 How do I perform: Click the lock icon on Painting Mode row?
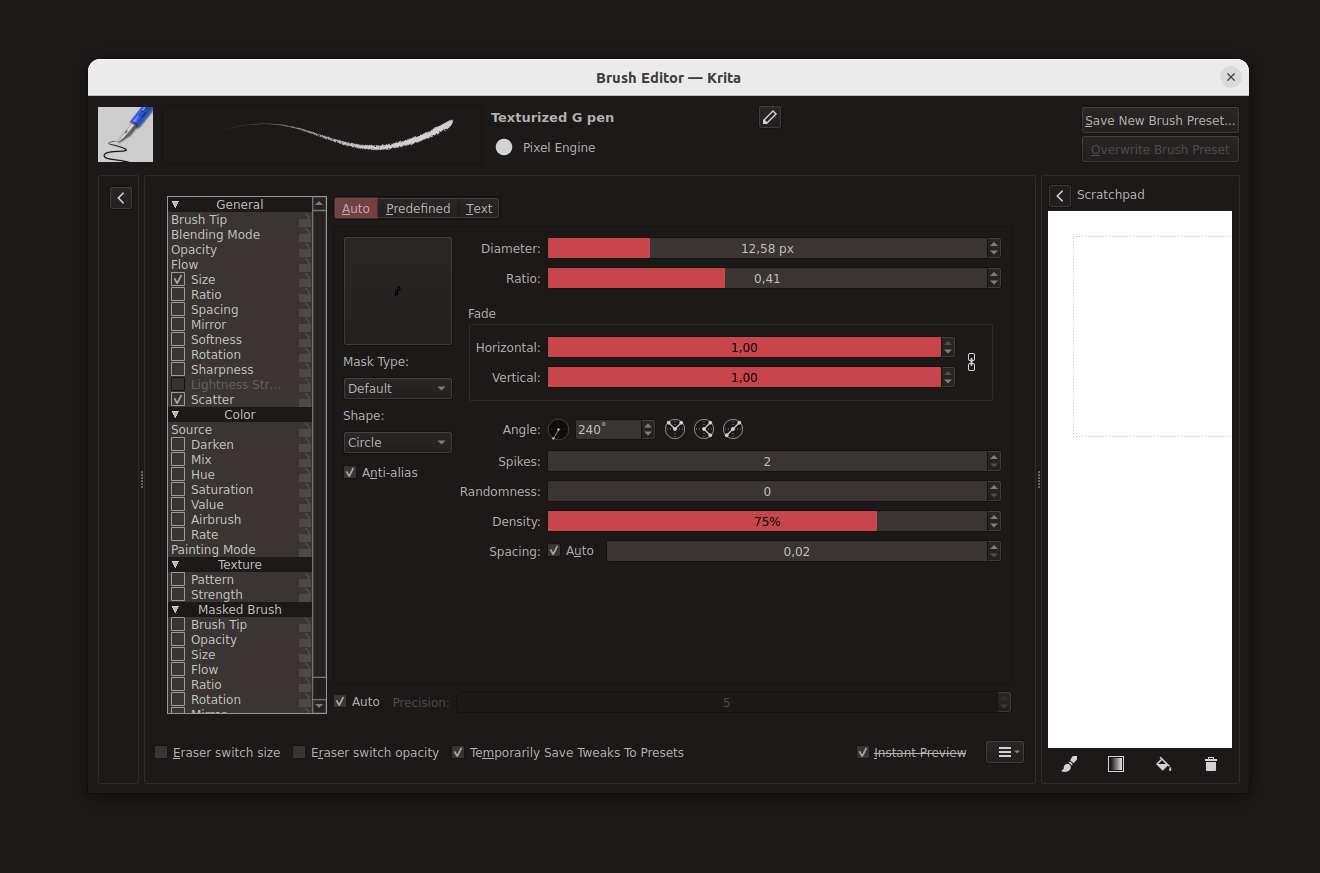[304, 550]
